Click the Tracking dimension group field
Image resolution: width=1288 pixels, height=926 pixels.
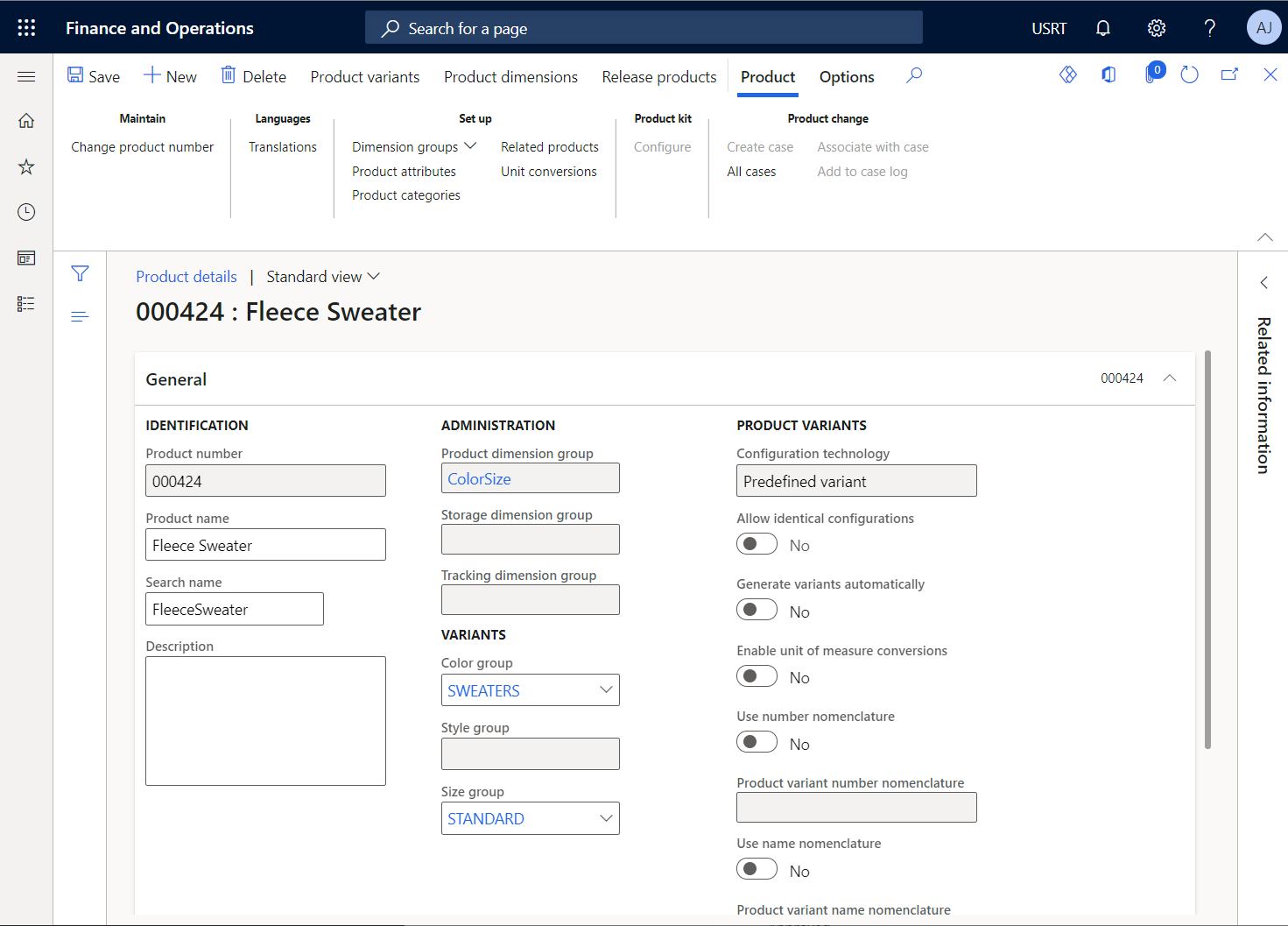[530, 599]
